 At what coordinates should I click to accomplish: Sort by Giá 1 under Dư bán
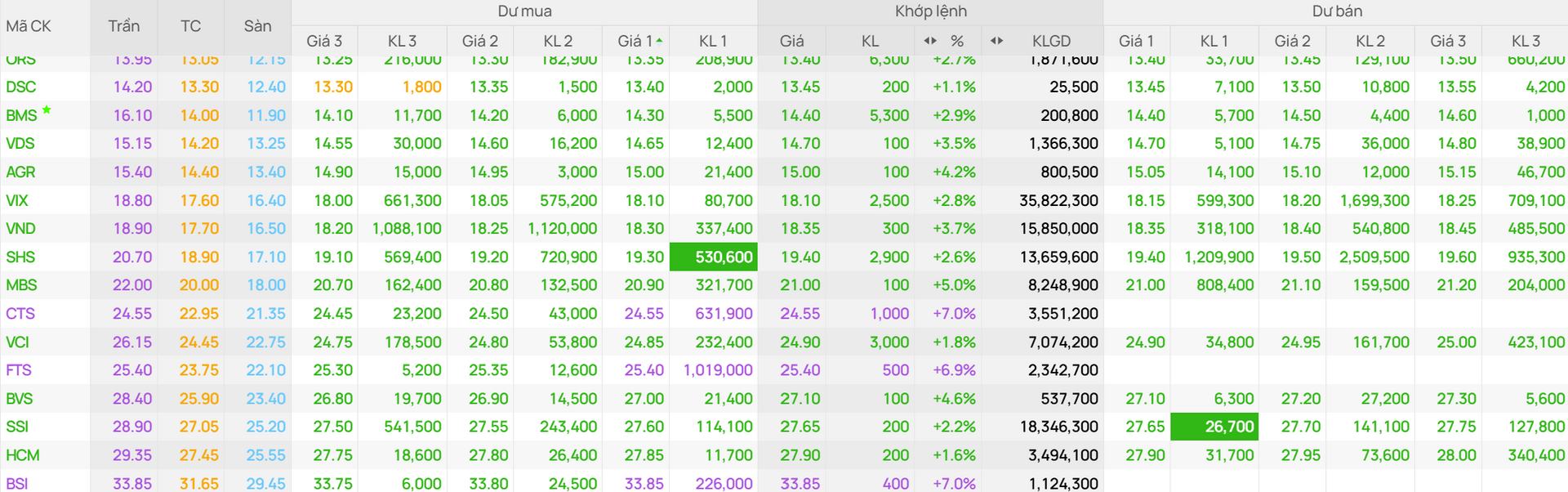click(1136, 41)
